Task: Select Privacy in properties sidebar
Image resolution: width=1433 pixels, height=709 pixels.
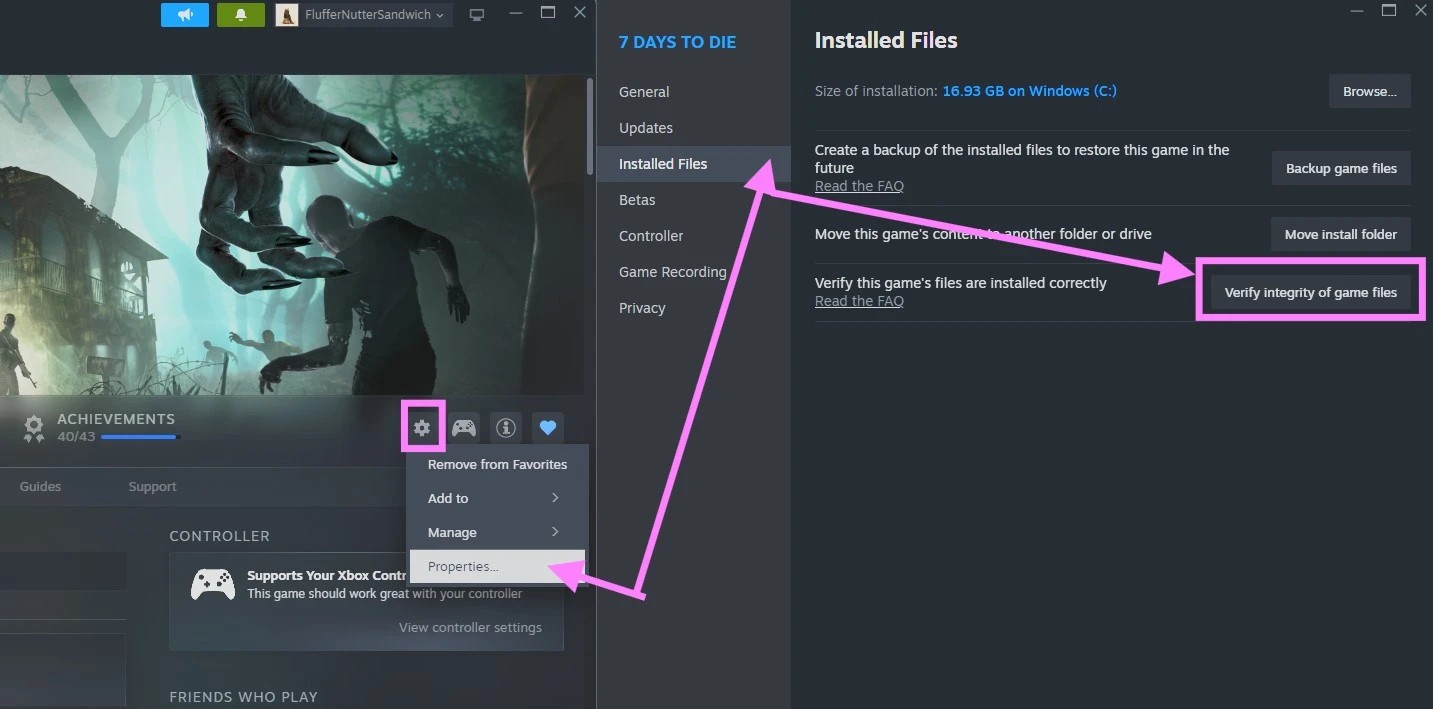Action: [692, 308]
